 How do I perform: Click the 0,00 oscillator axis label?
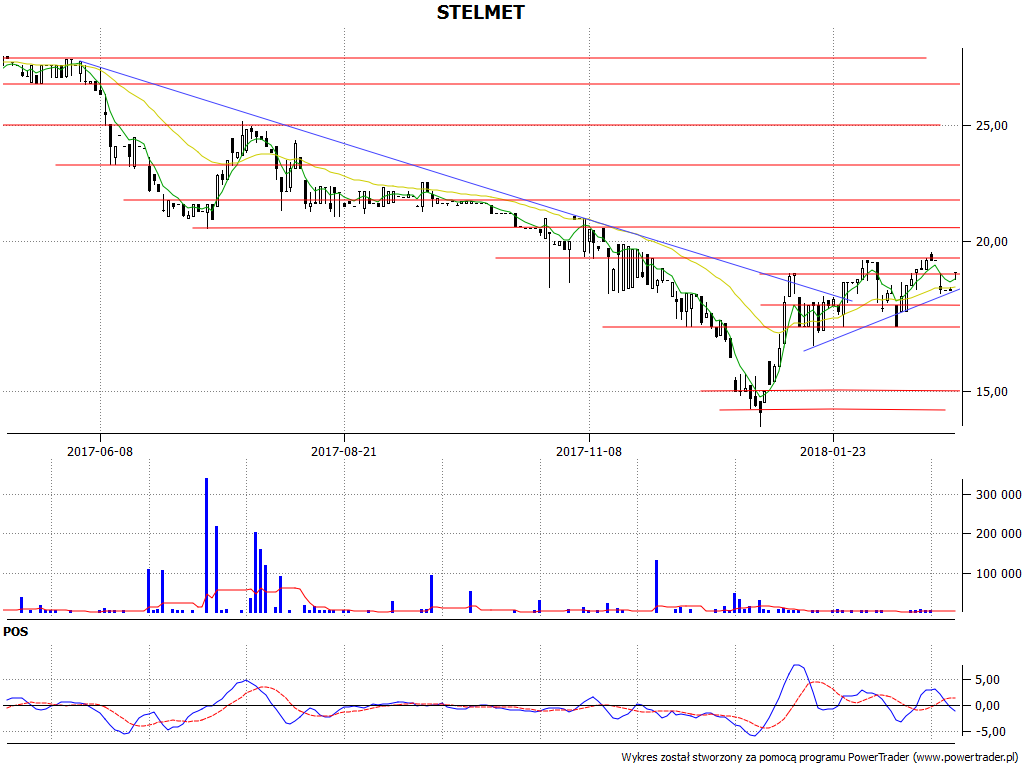[x=987, y=706]
